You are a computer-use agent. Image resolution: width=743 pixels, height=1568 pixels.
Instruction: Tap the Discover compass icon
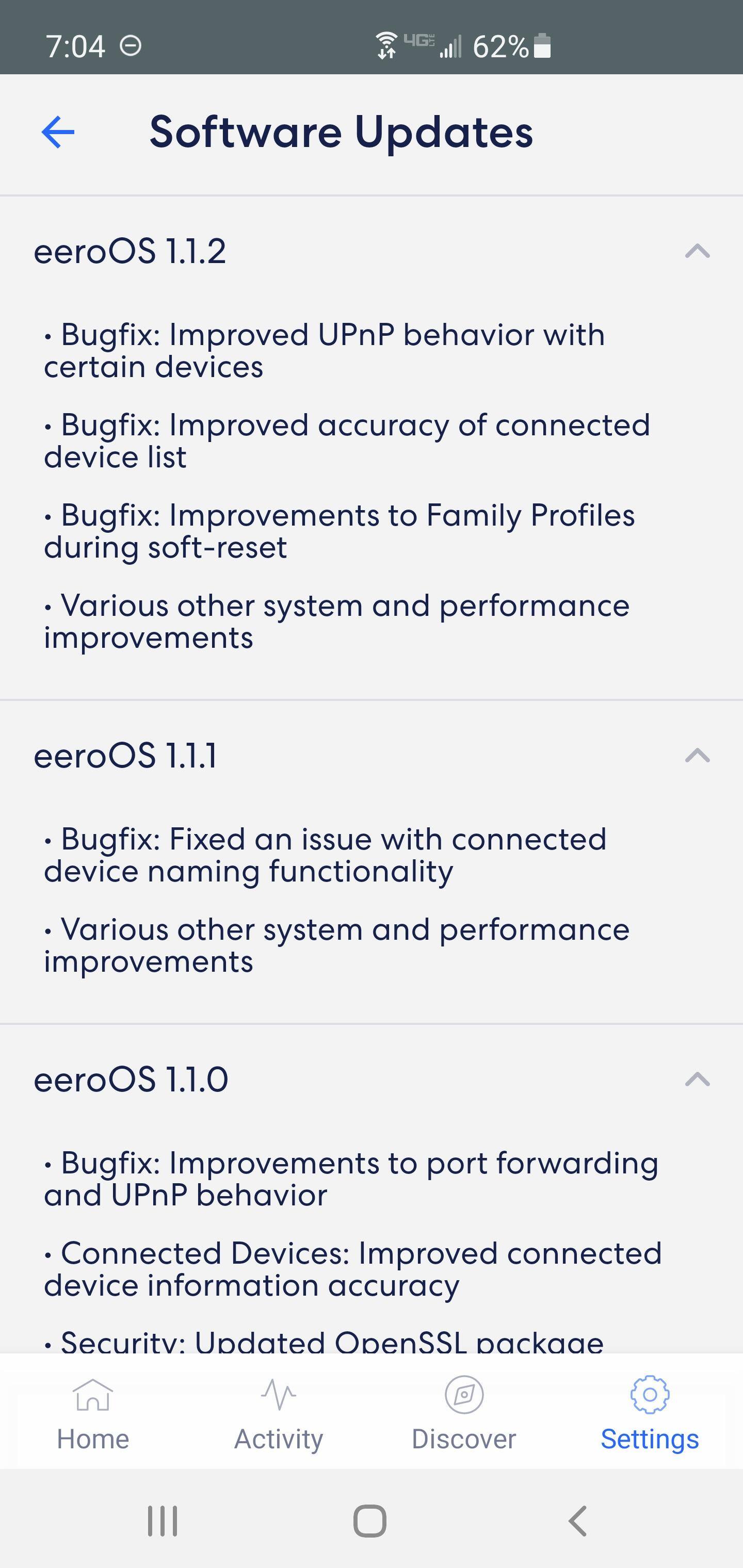464,1395
